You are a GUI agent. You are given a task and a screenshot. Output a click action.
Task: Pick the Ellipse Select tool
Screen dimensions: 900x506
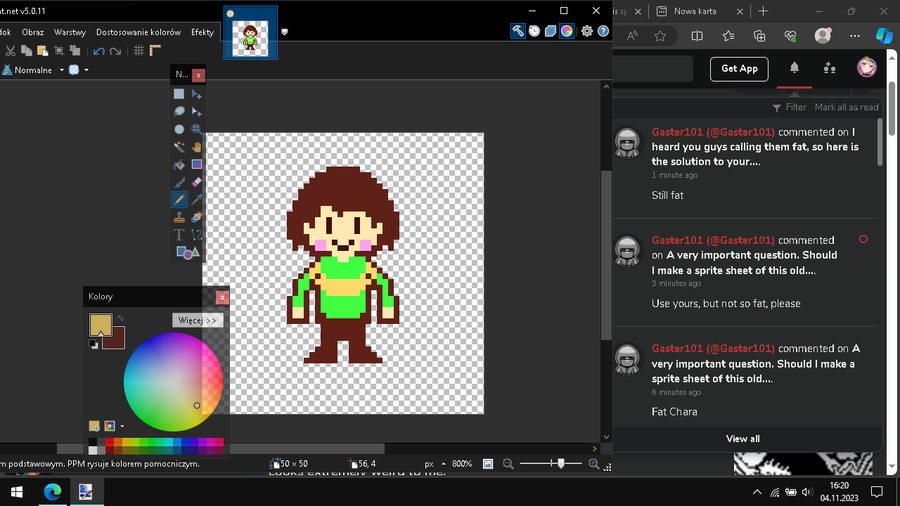point(179,129)
